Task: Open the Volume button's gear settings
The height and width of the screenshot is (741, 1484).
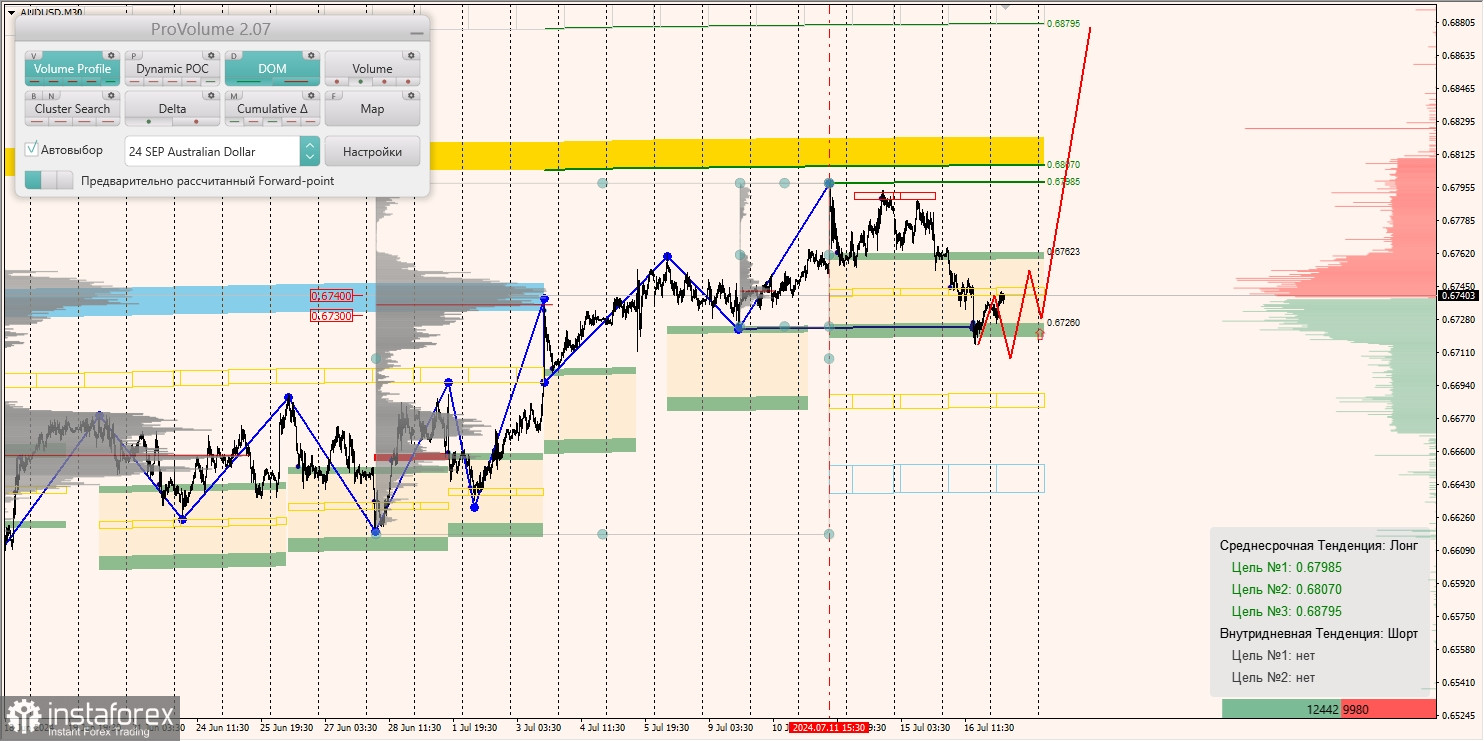Action: 411,55
